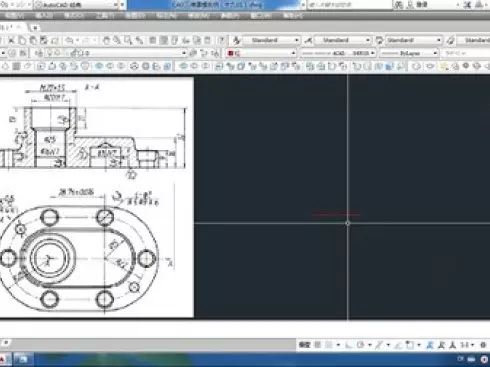
Task: Click the search input field in title bar
Action: pos(349,5)
